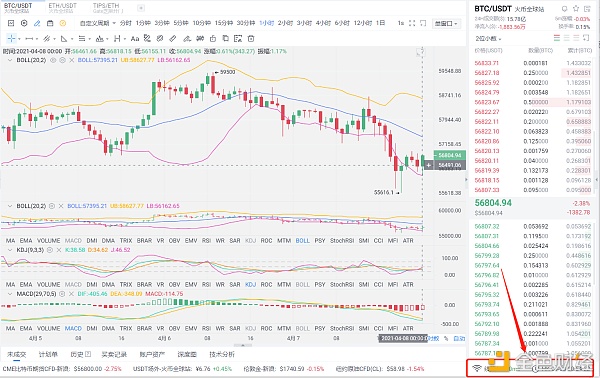
Task: Collapse the KDJ(9,3,3) panel chevron
Action: coord(10,250)
